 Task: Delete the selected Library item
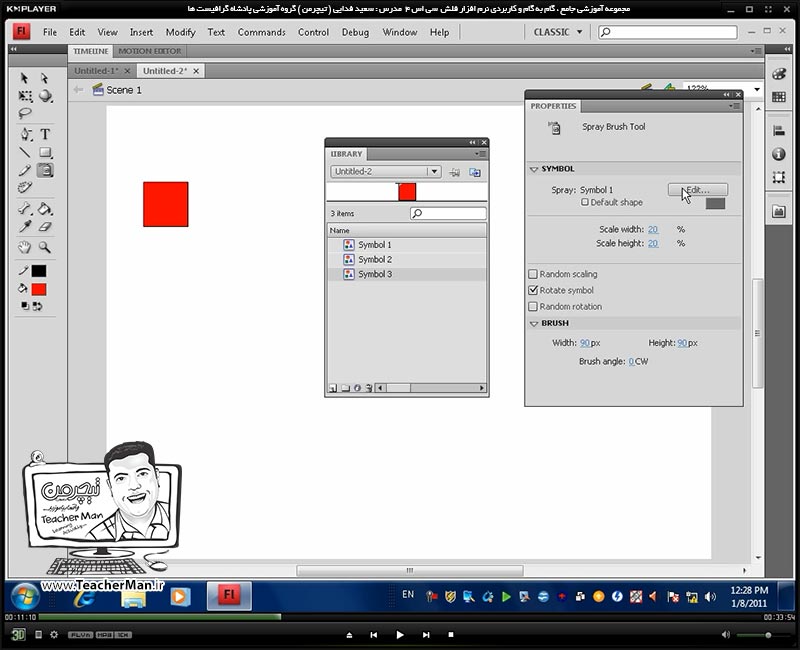pos(369,388)
